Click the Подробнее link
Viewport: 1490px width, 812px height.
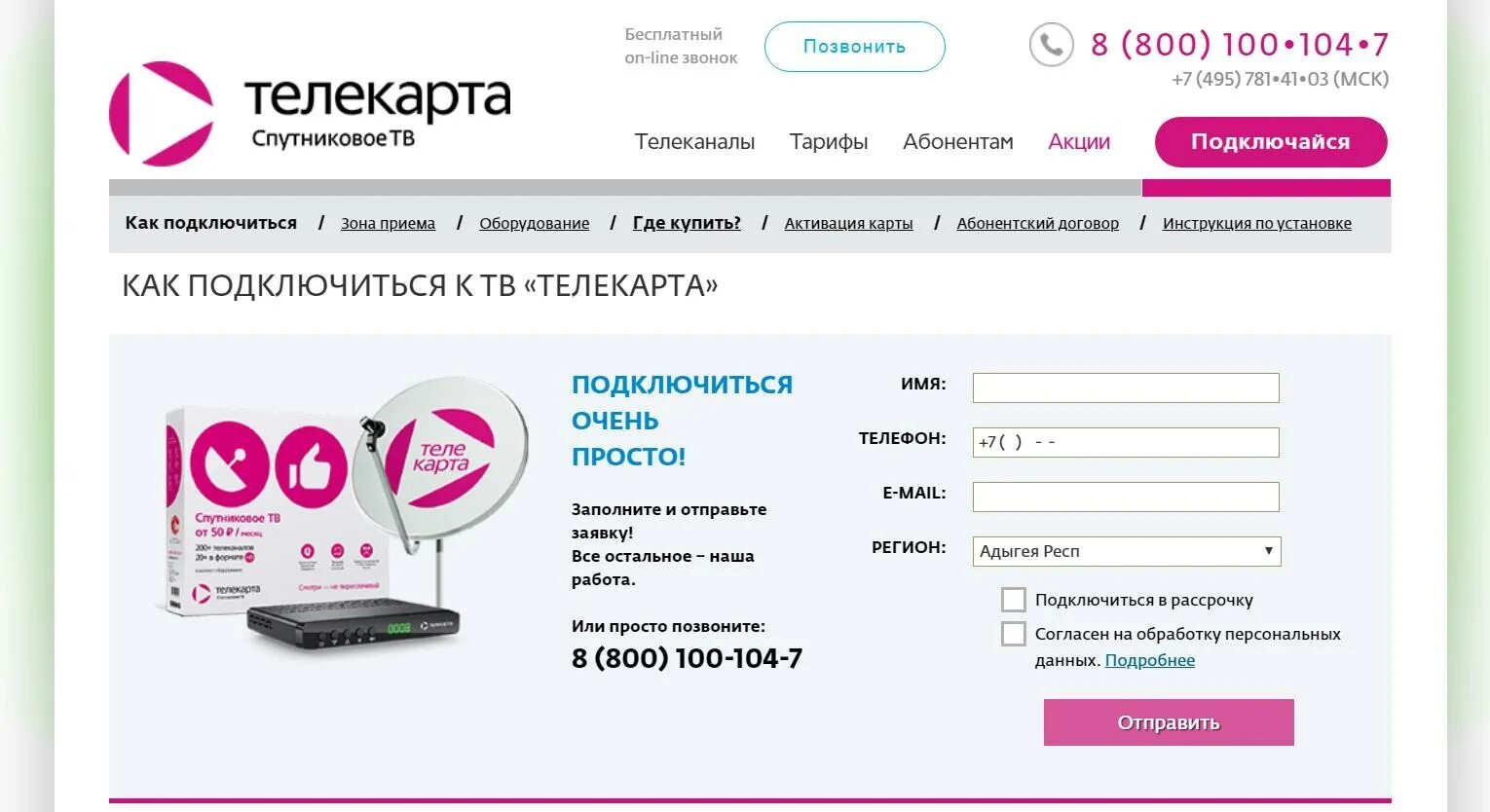click(1150, 660)
